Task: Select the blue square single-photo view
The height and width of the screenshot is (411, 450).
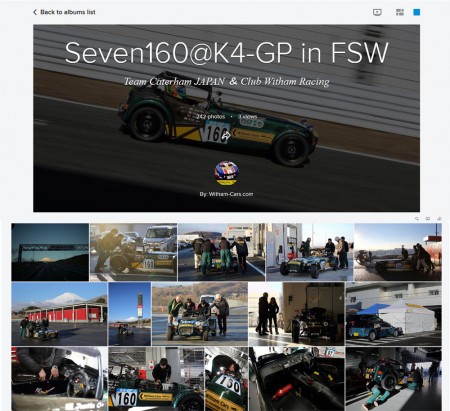Action: pyautogui.click(x=417, y=12)
